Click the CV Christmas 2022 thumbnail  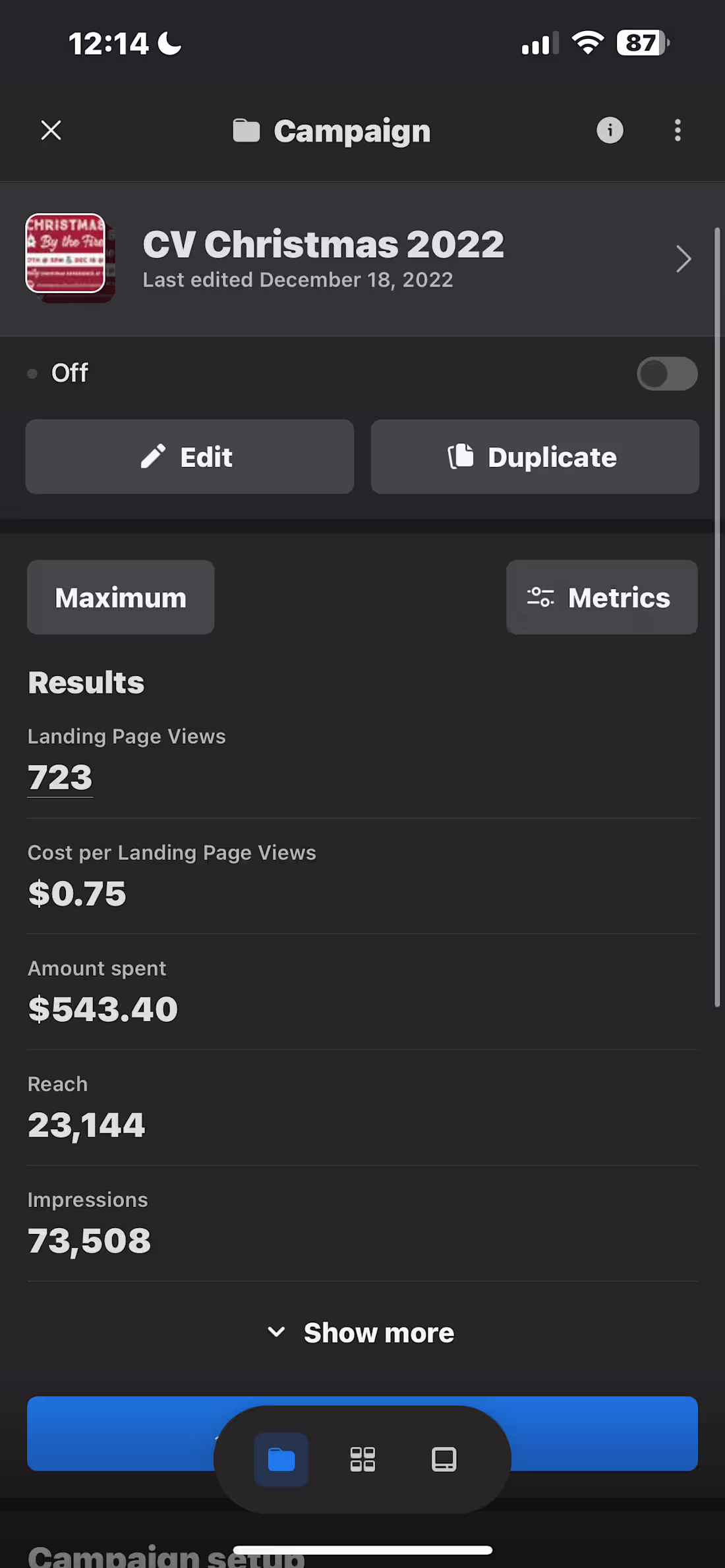tap(67, 255)
